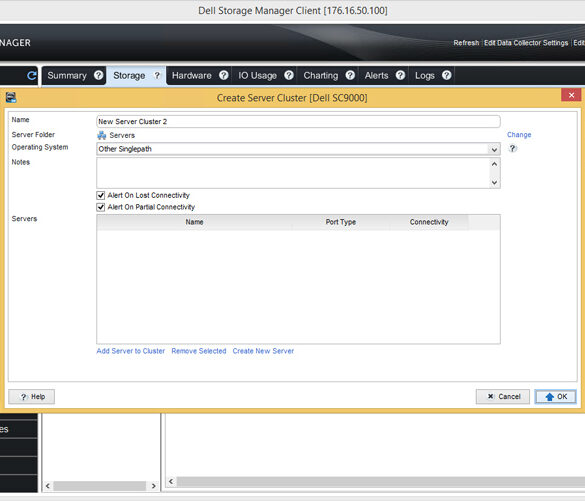This screenshot has width=585, height=501.
Task: Click the refresh icon left of Summary tab
Action: 32,76
